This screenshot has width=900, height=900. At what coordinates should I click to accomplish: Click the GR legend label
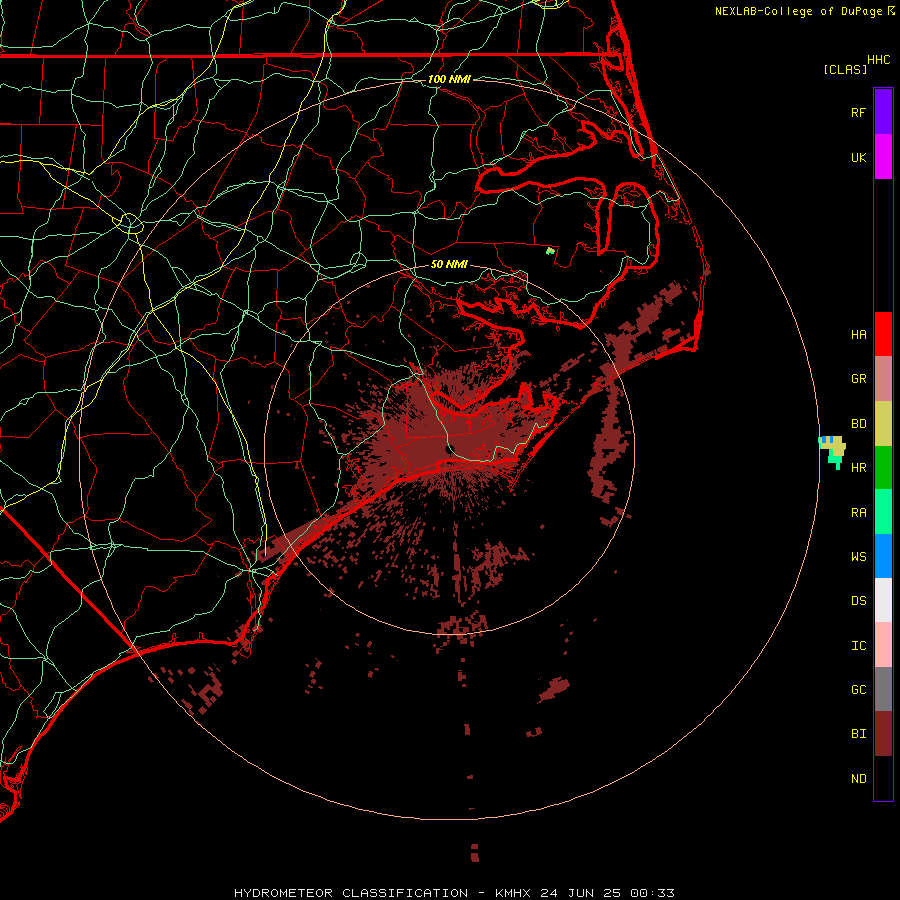point(858,379)
